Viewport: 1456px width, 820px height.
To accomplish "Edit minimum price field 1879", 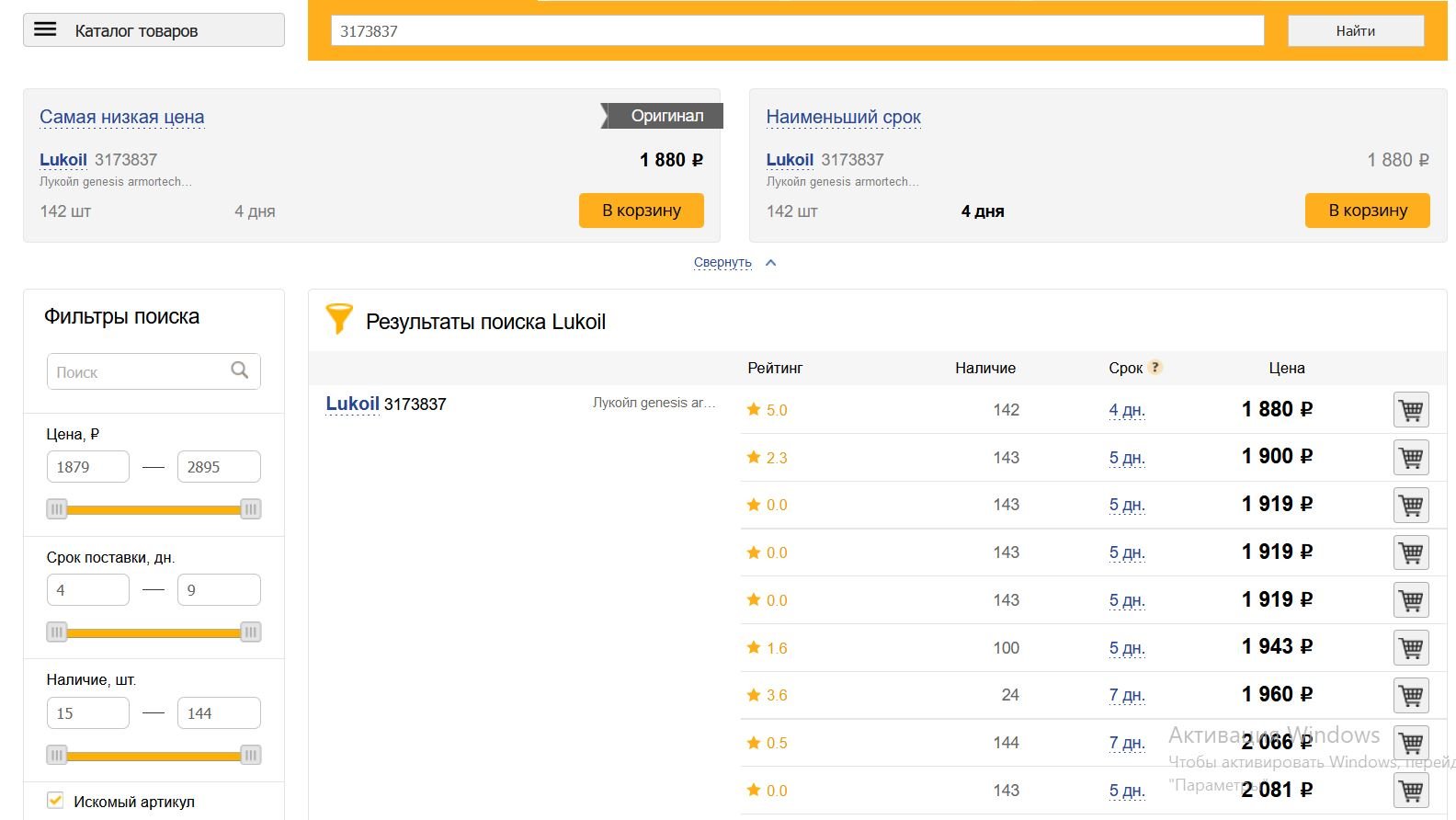I will pyautogui.click(x=88, y=467).
